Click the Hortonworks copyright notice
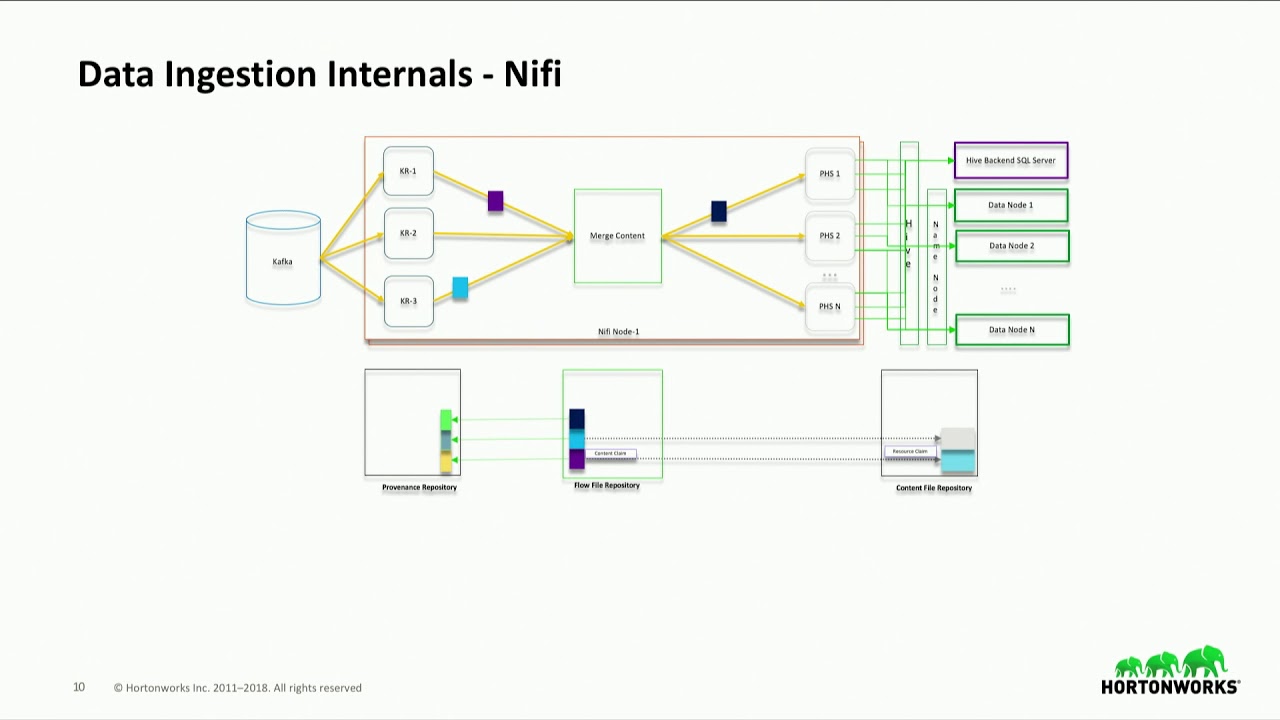 238,688
